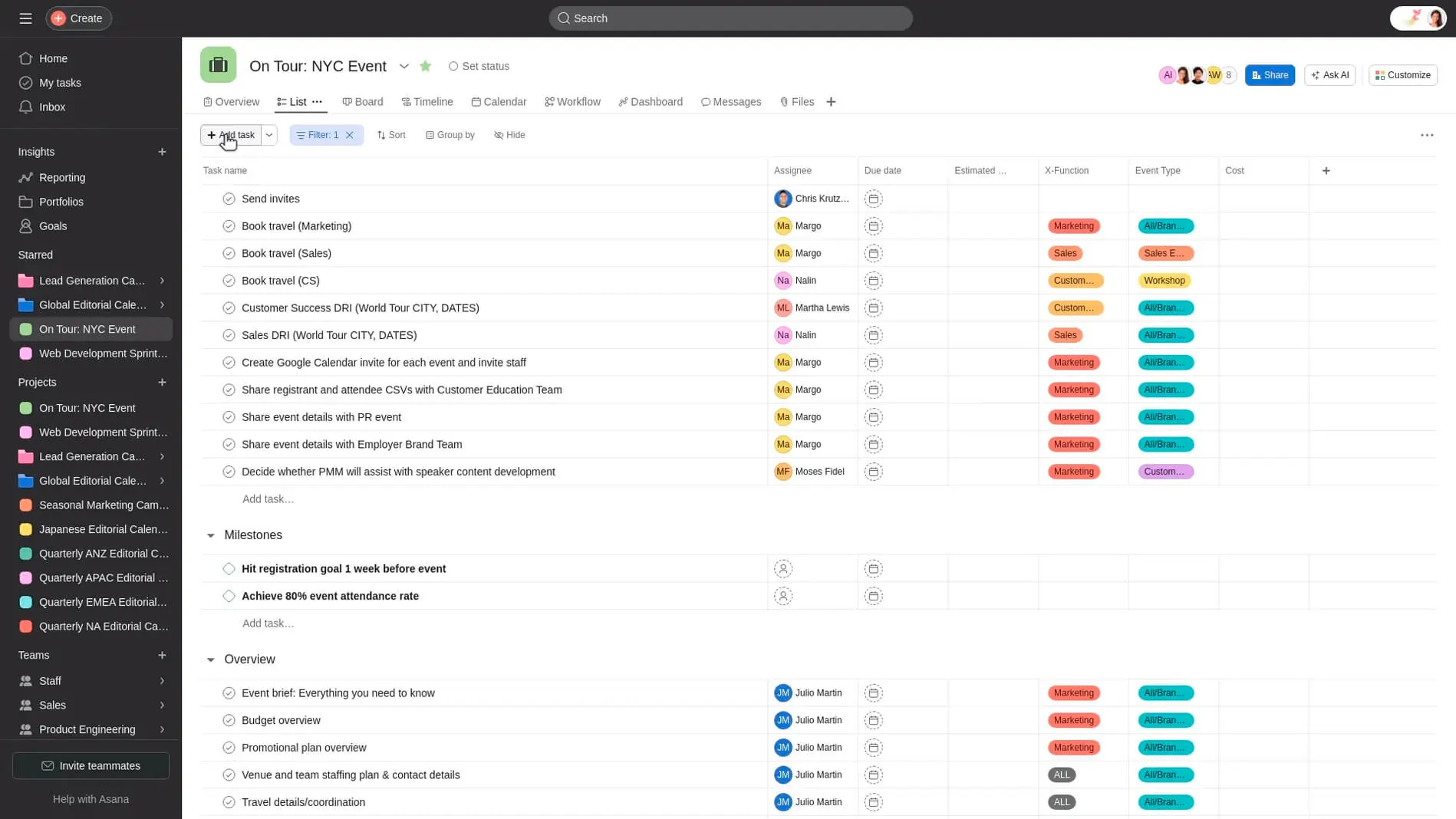
Task: Expand project title dropdown chevron
Action: tap(404, 66)
